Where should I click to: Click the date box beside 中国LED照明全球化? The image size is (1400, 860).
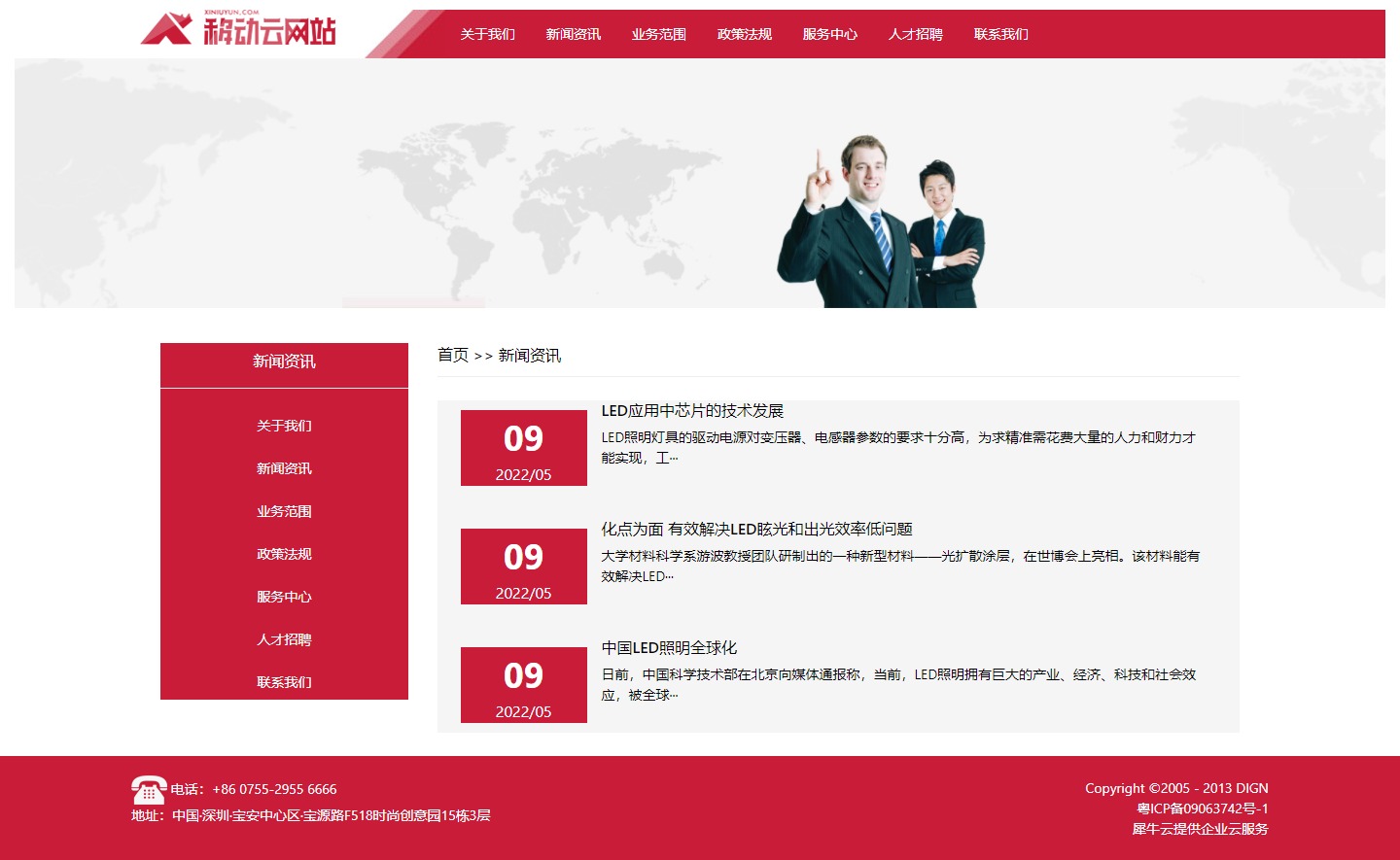523,685
